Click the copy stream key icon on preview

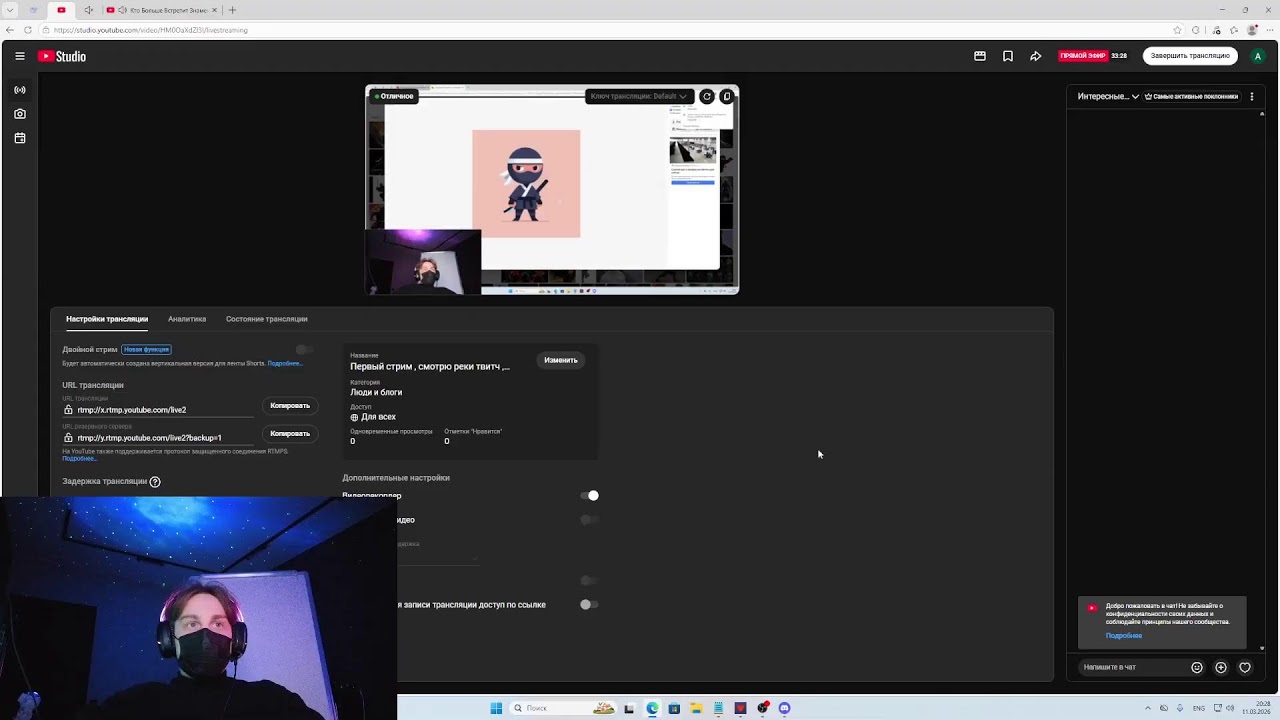point(727,96)
